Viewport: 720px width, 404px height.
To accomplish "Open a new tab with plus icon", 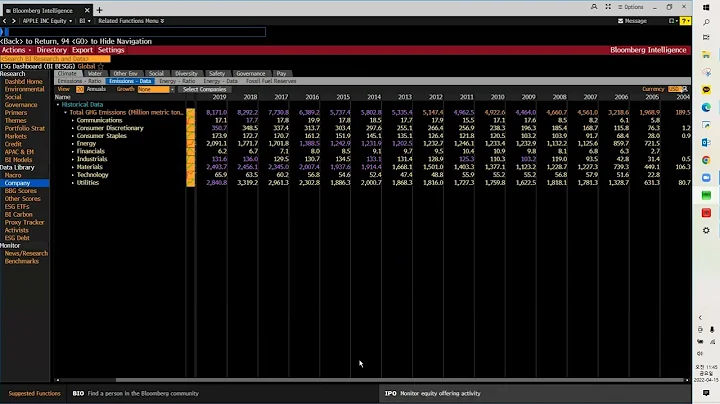I will pos(100,10).
